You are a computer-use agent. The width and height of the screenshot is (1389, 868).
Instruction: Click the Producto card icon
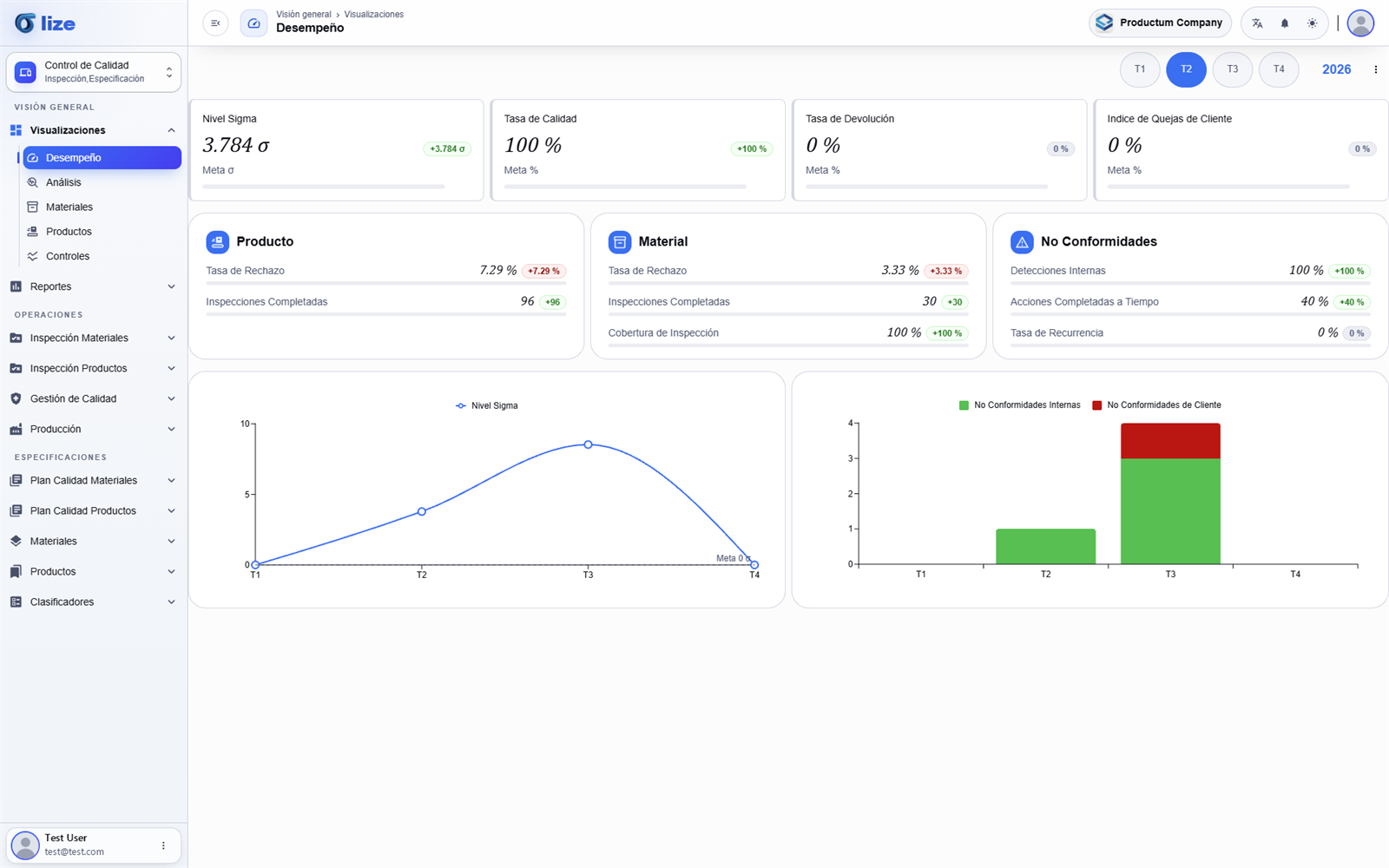point(217,242)
